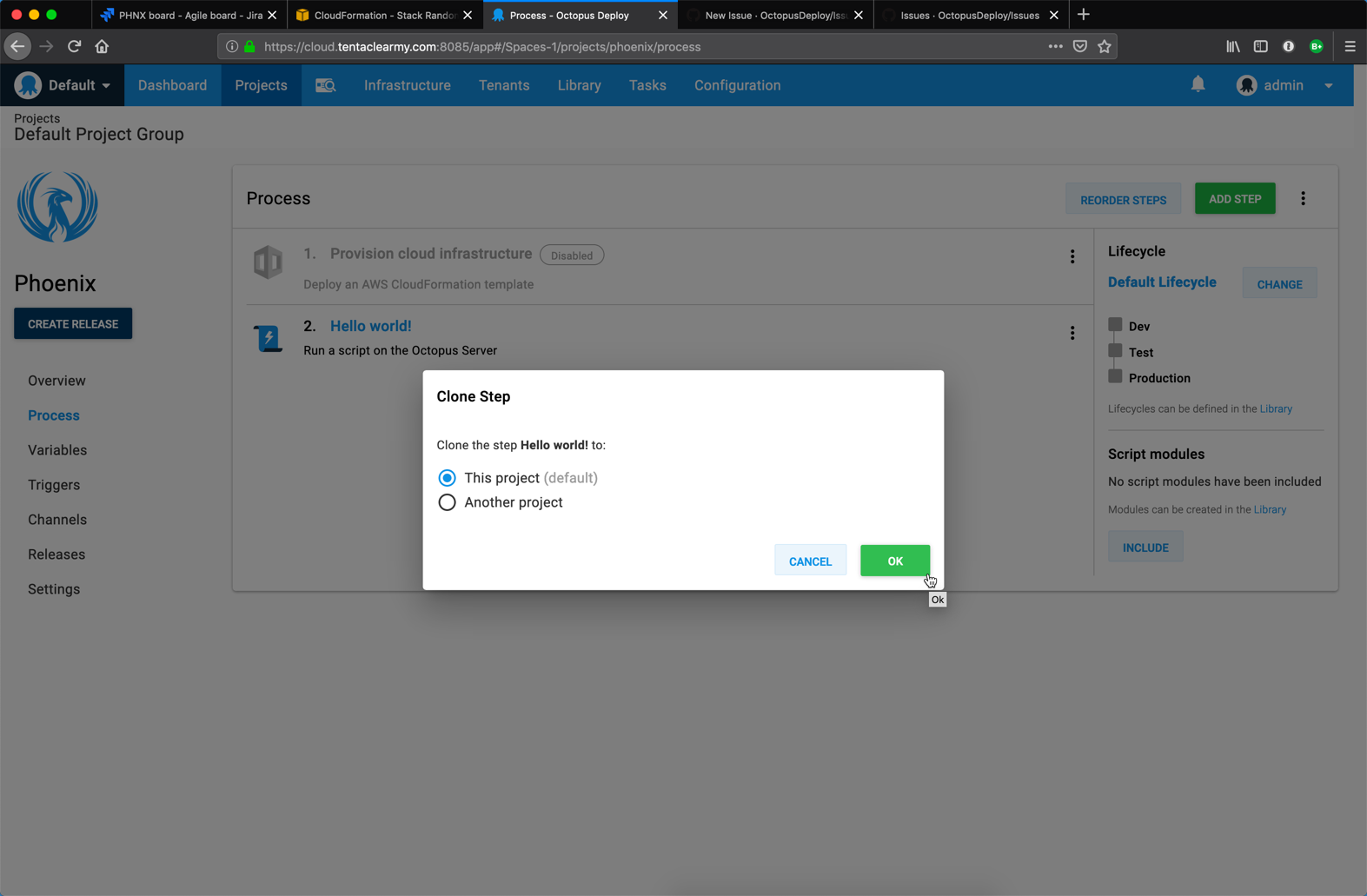Click Change lifecycle button
Image resolution: width=1367 pixels, height=896 pixels.
1279,283
